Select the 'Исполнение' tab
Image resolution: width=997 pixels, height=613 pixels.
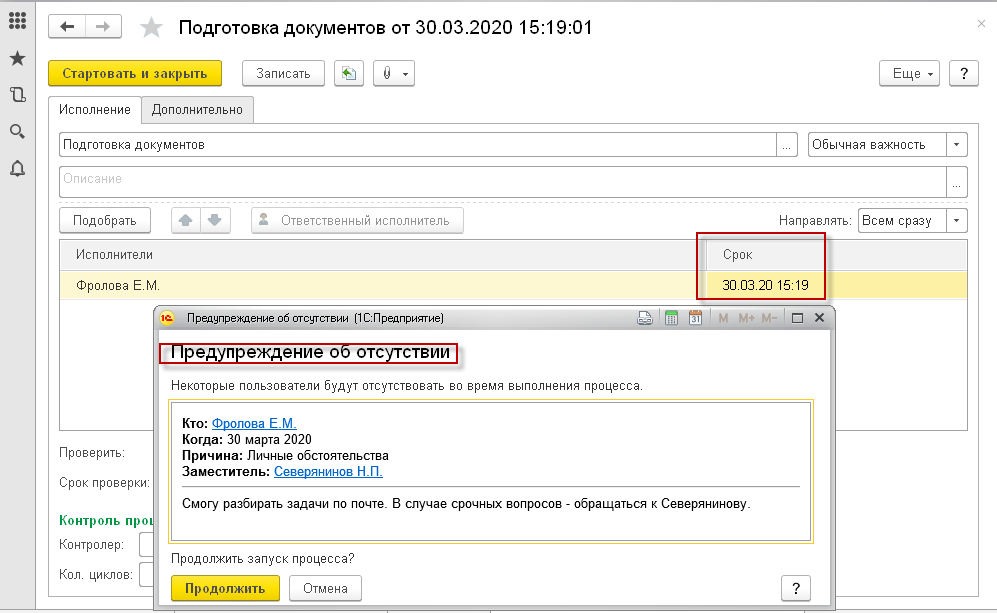coord(94,110)
